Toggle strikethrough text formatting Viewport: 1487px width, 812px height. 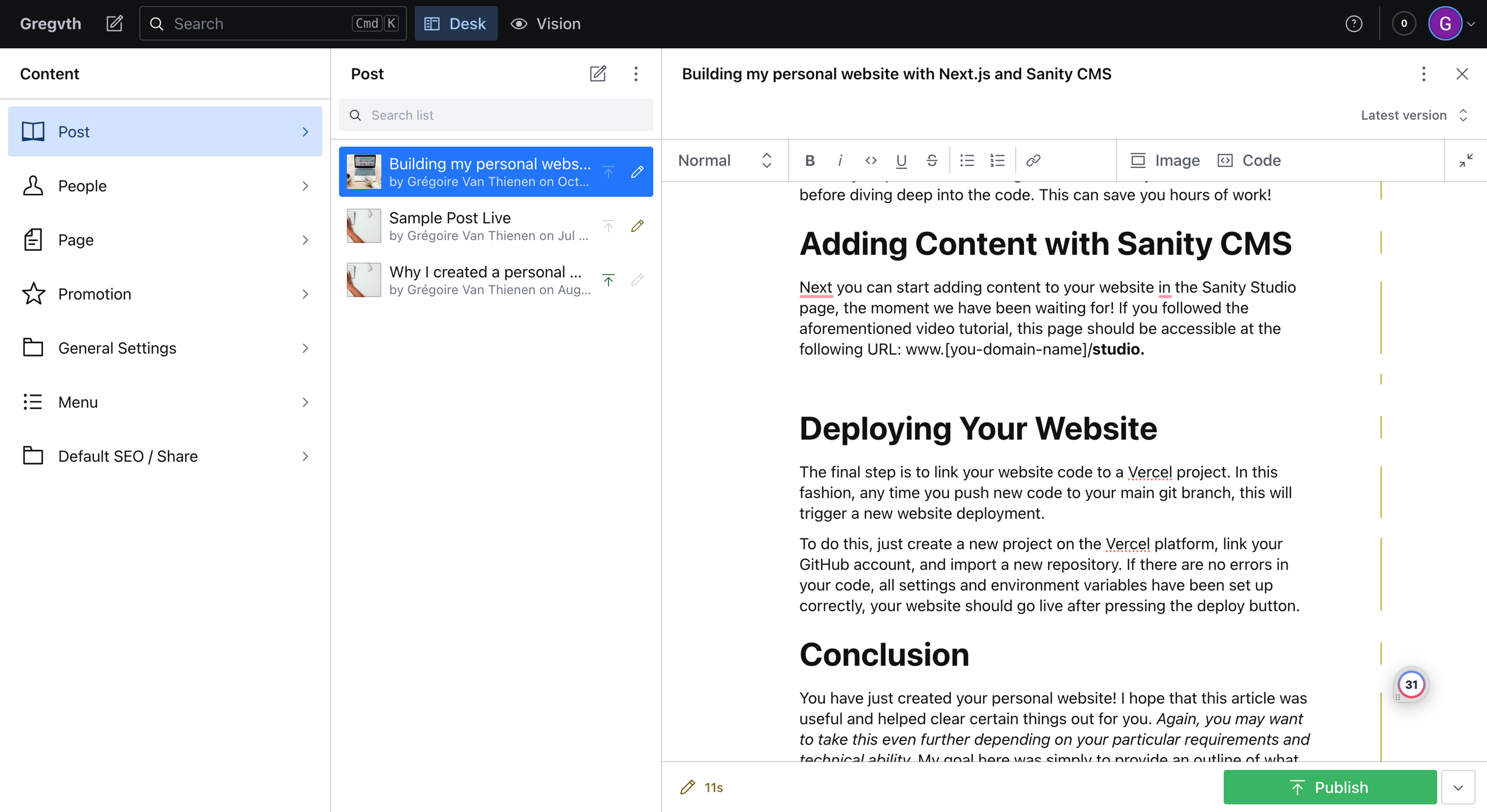click(932, 161)
